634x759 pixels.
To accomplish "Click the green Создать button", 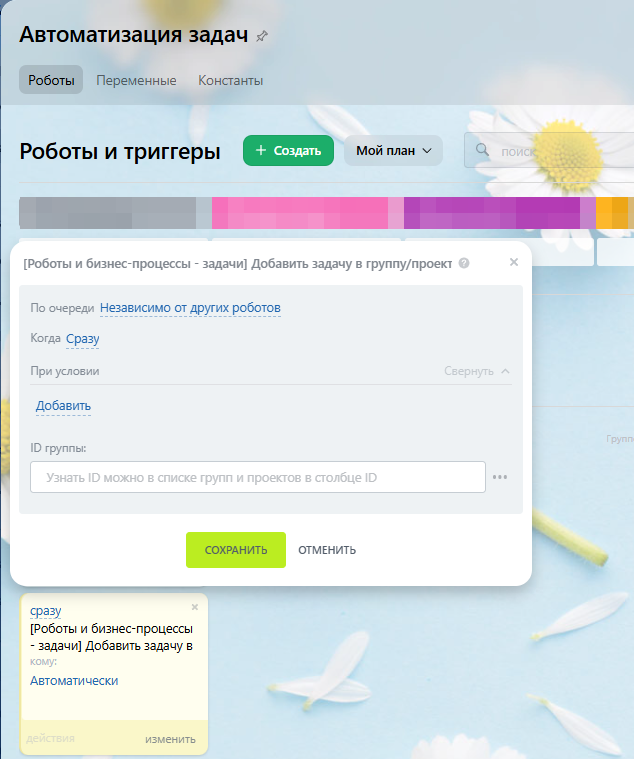I will click(288, 151).
